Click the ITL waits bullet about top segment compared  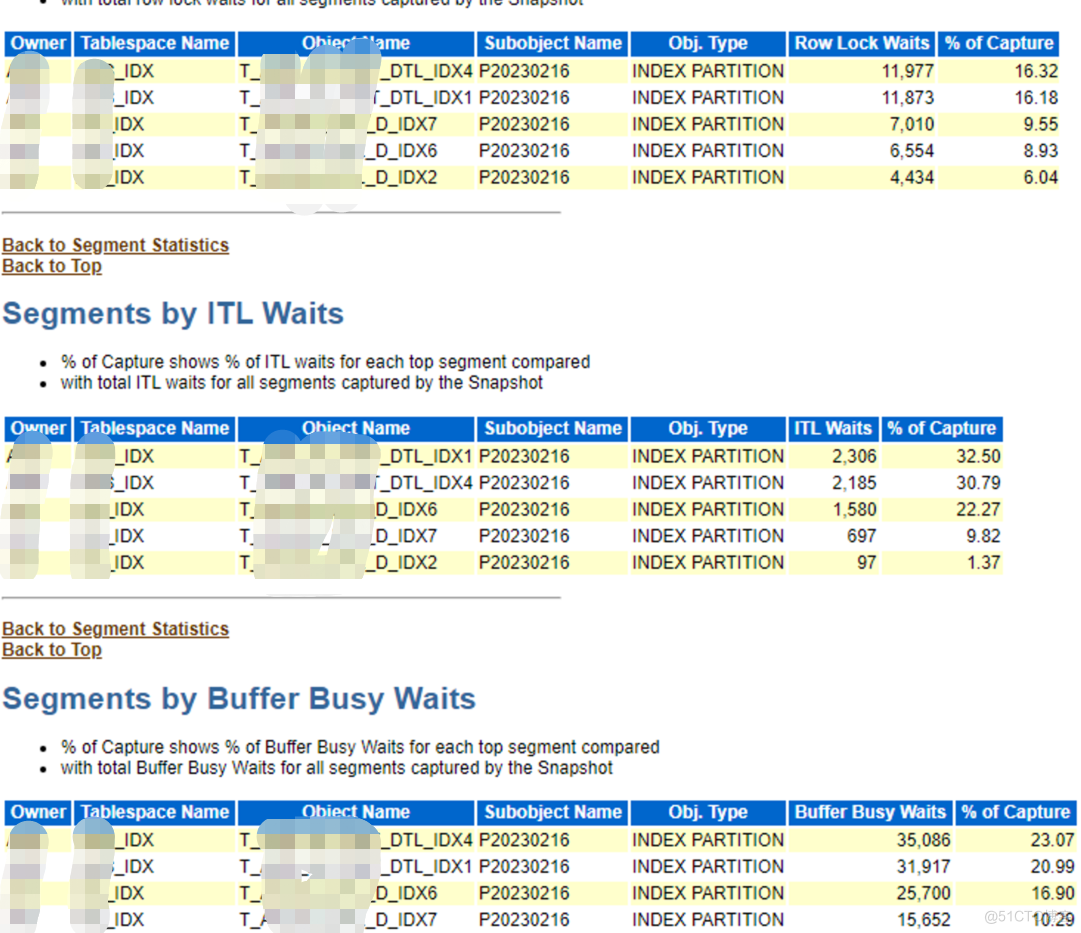point(325,362)
